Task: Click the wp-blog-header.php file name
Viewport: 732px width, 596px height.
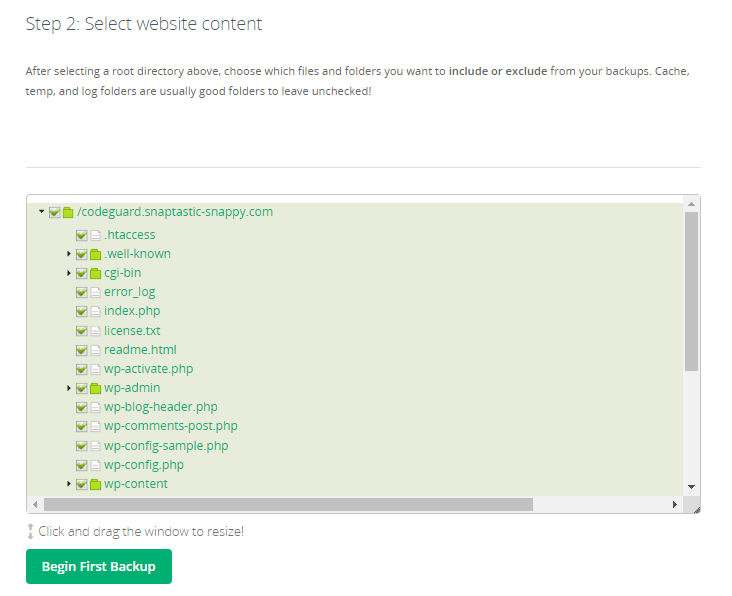Action: click(x=160, y=407)
